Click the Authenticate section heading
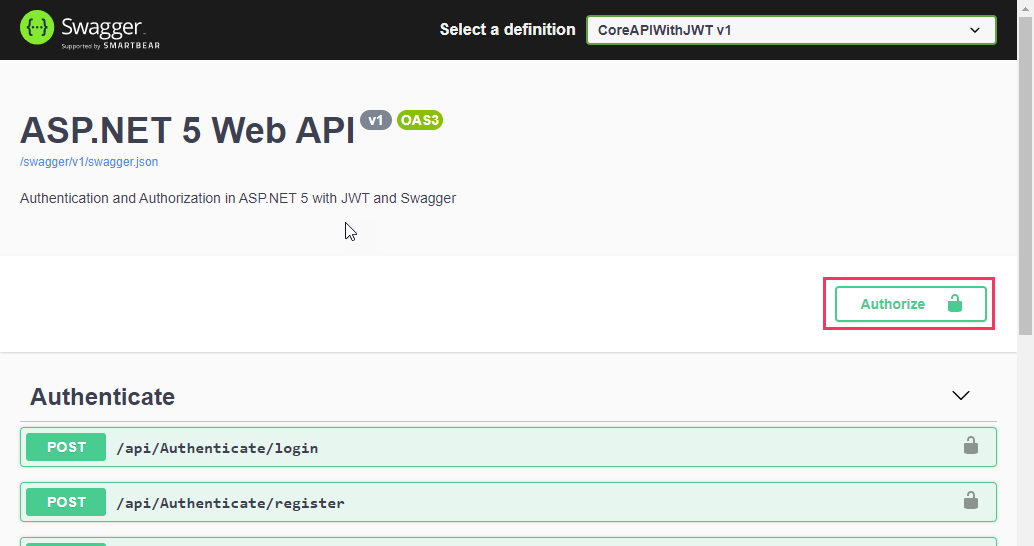This screenshot has width=1034, height=546. click(102, 397)
